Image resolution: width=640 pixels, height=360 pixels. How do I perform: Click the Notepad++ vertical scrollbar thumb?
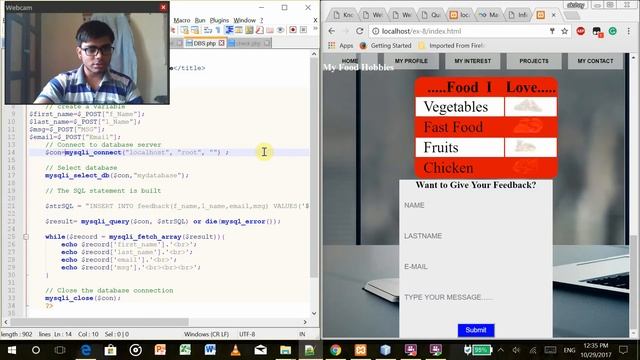point(314,167)
